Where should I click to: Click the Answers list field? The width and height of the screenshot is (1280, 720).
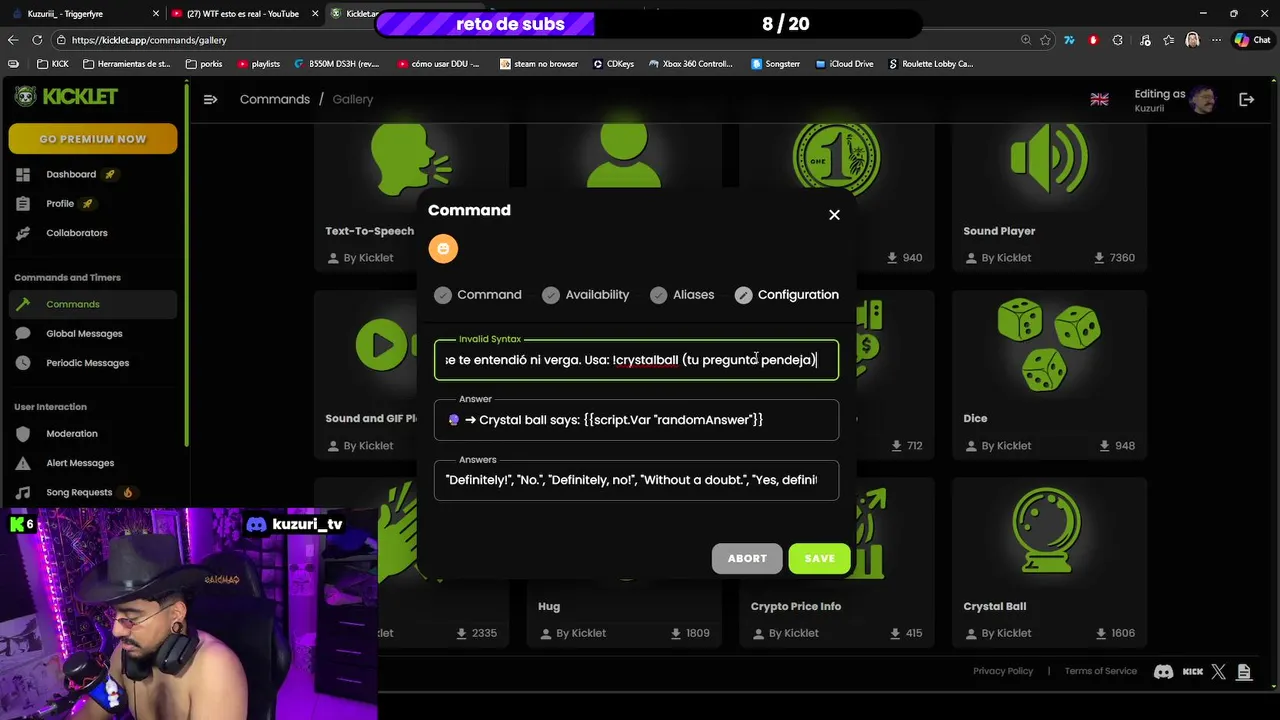pos(636,480)
